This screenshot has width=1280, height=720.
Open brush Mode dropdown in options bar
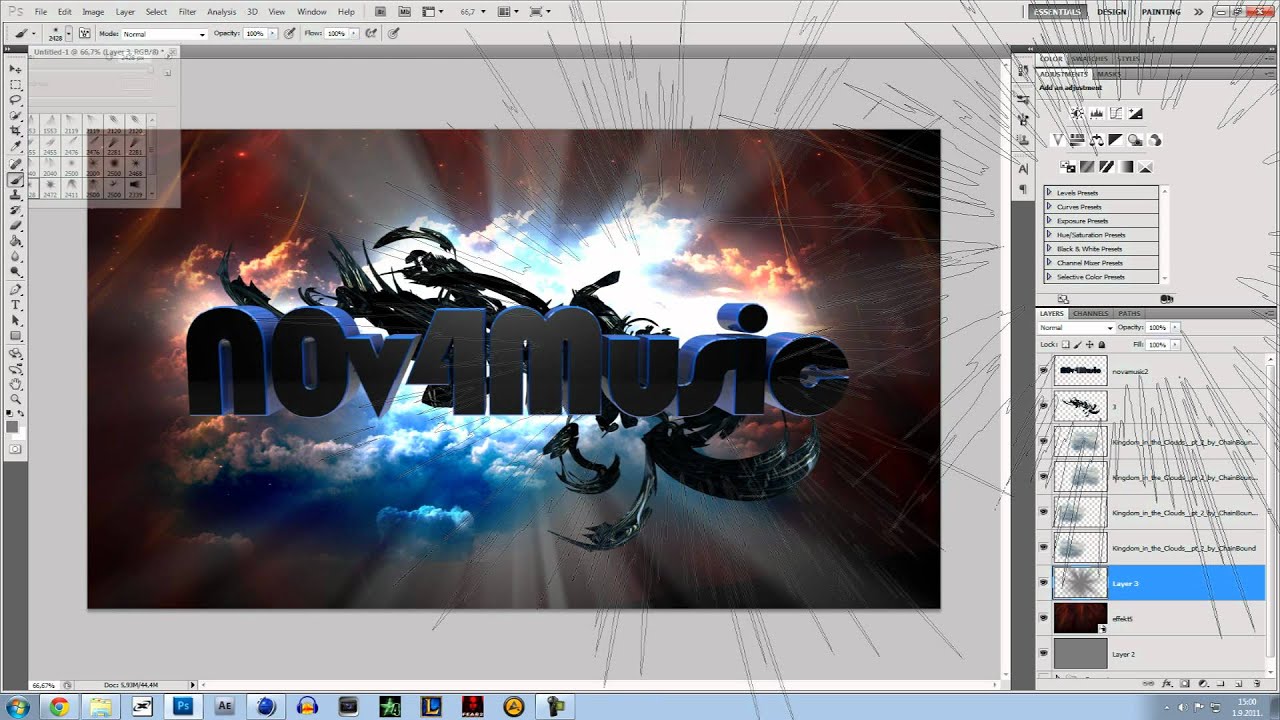click(164, 34)
